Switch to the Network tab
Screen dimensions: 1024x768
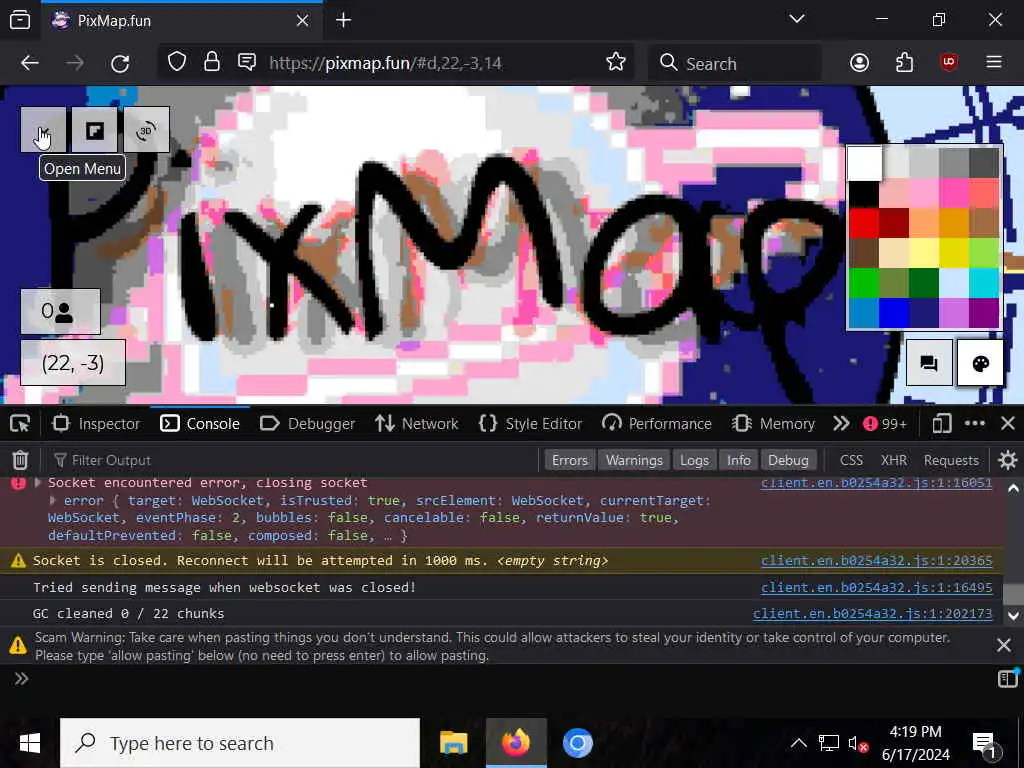click(x=417, y=424)
